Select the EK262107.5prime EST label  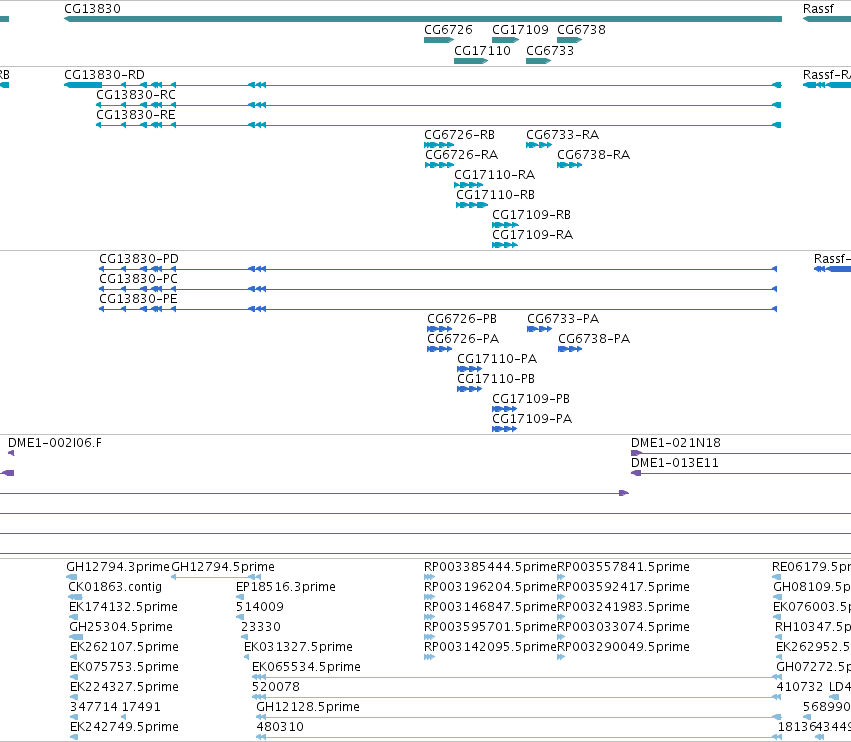pyautogui.click(x=124, y=647)
